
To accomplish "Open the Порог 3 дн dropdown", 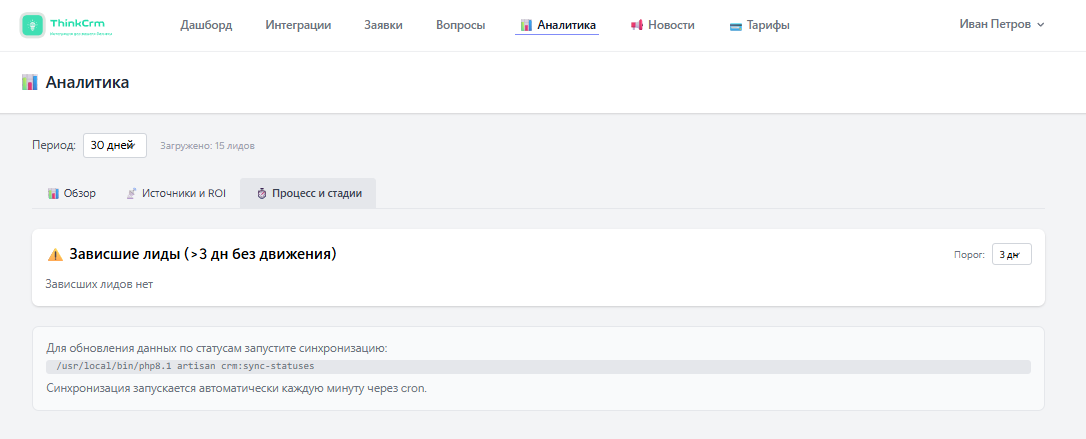I will (1011, 254).
